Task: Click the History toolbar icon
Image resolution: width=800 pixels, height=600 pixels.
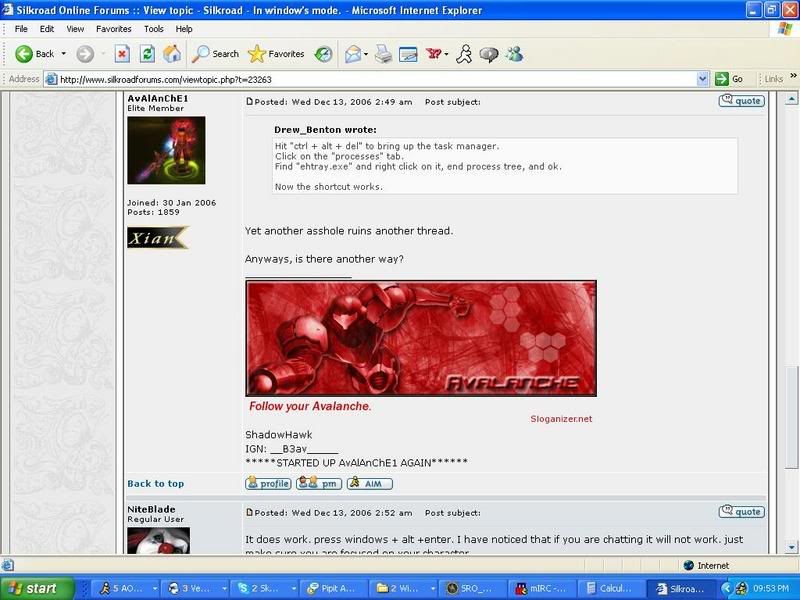Action: tap(324, 54)
